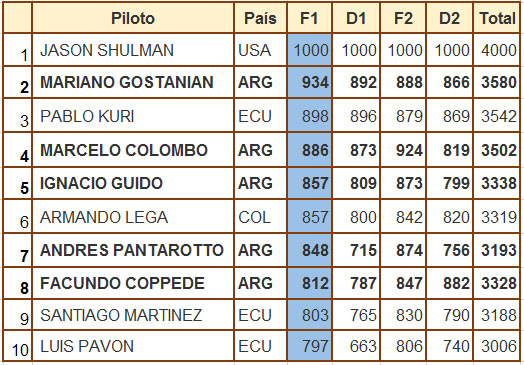Select the Piloto column header
The width and height of the screenshot is (524, 365).
[x=133, y=18]
